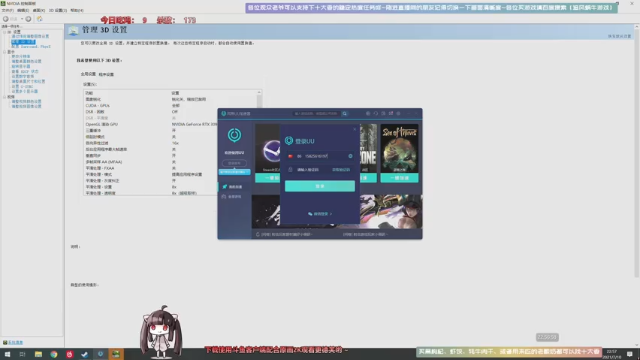The image size is (640, 360).
Task: Click the UU accelerator taskbar icon
Action: pyautogui.click(x=100, y=354)
